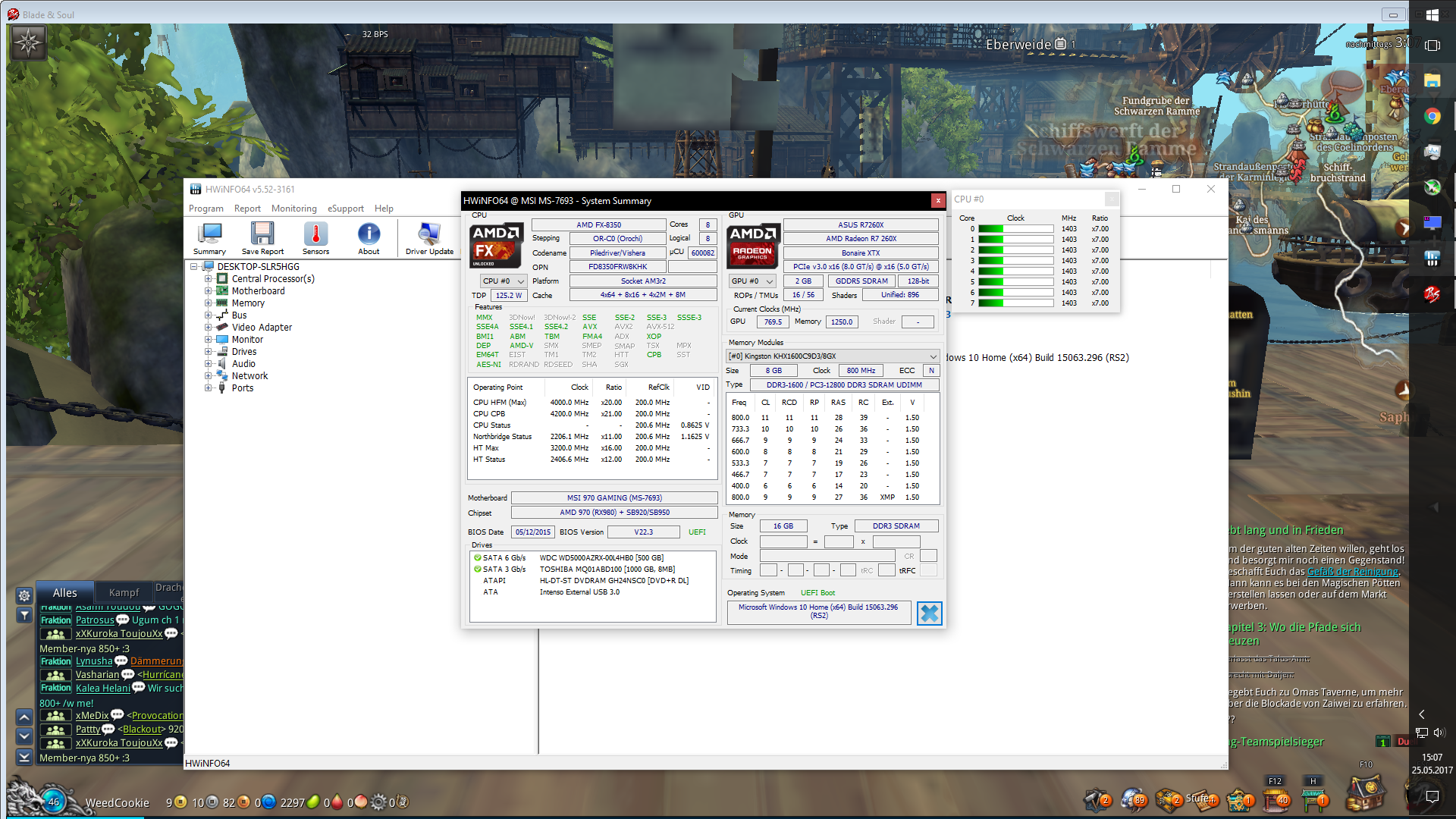Open the GPU #0 selector dropdown
This screenshot has width=1456, height=819.
click(x=752, y=281)
